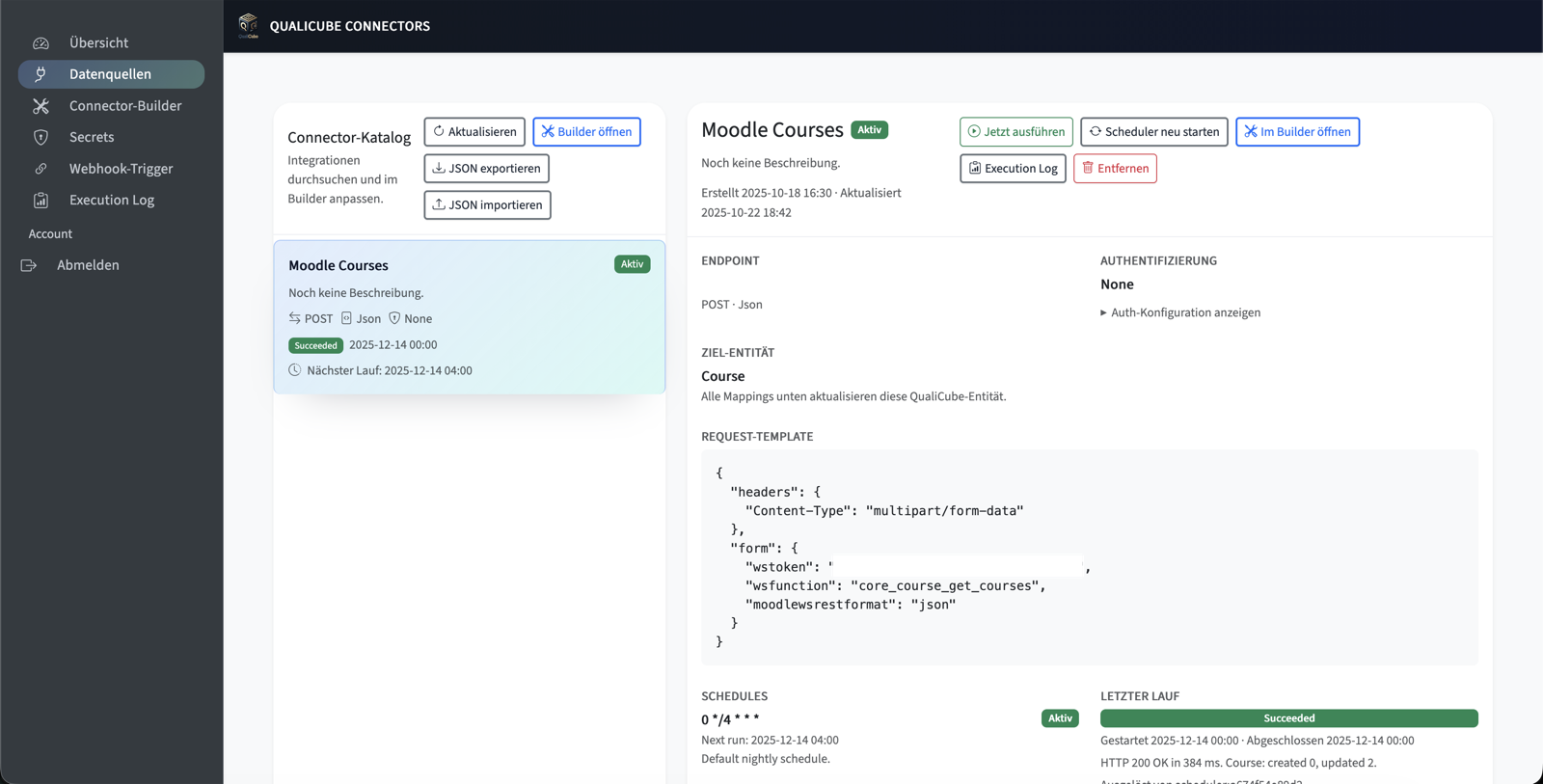Click the 'POST · Json' endpoint text
Image resolution: width=1543 pixels, height=784 pixels.
[x=732, y=305]
